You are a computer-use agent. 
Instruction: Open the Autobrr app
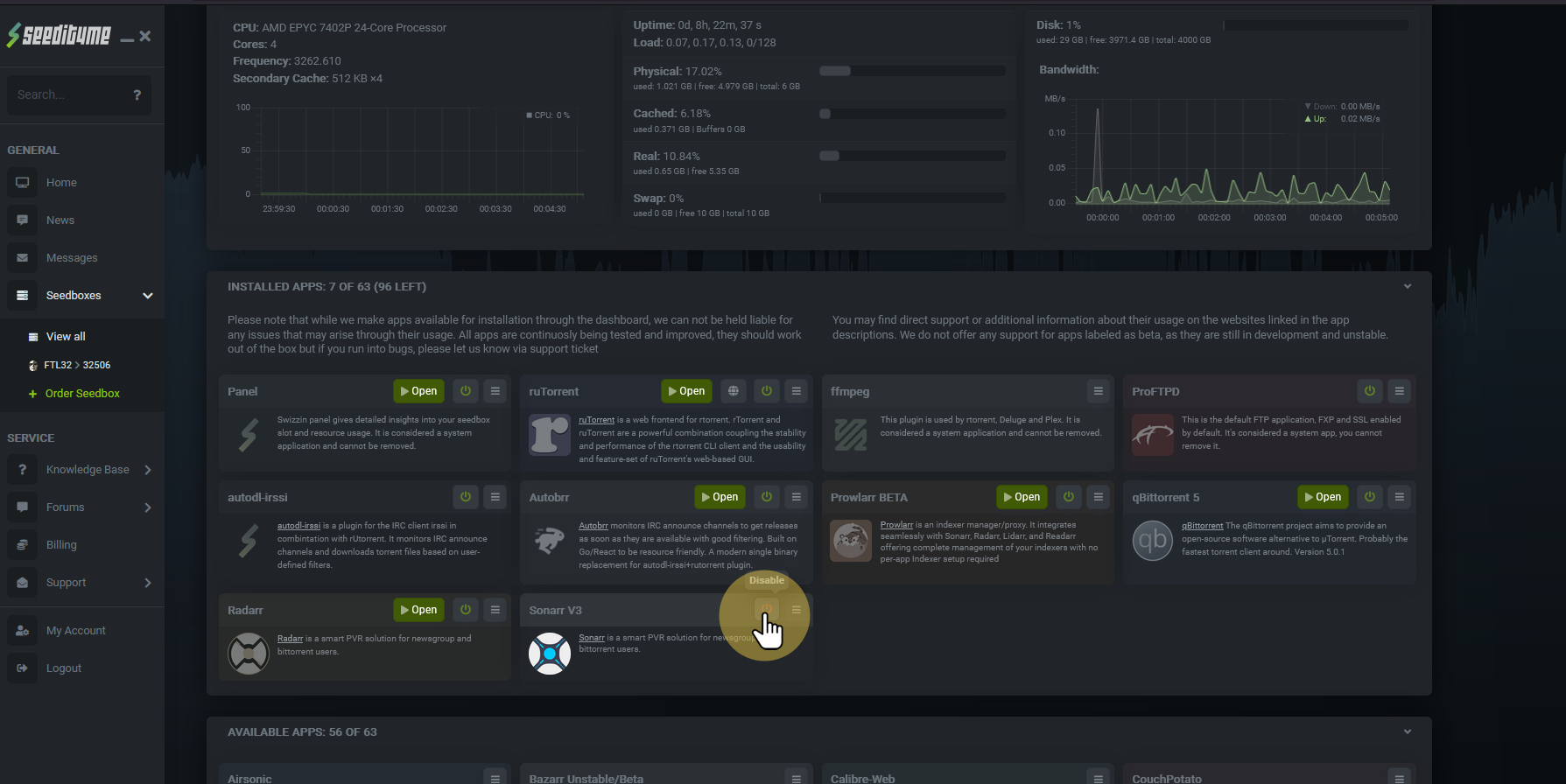click(x=720, y=497)
